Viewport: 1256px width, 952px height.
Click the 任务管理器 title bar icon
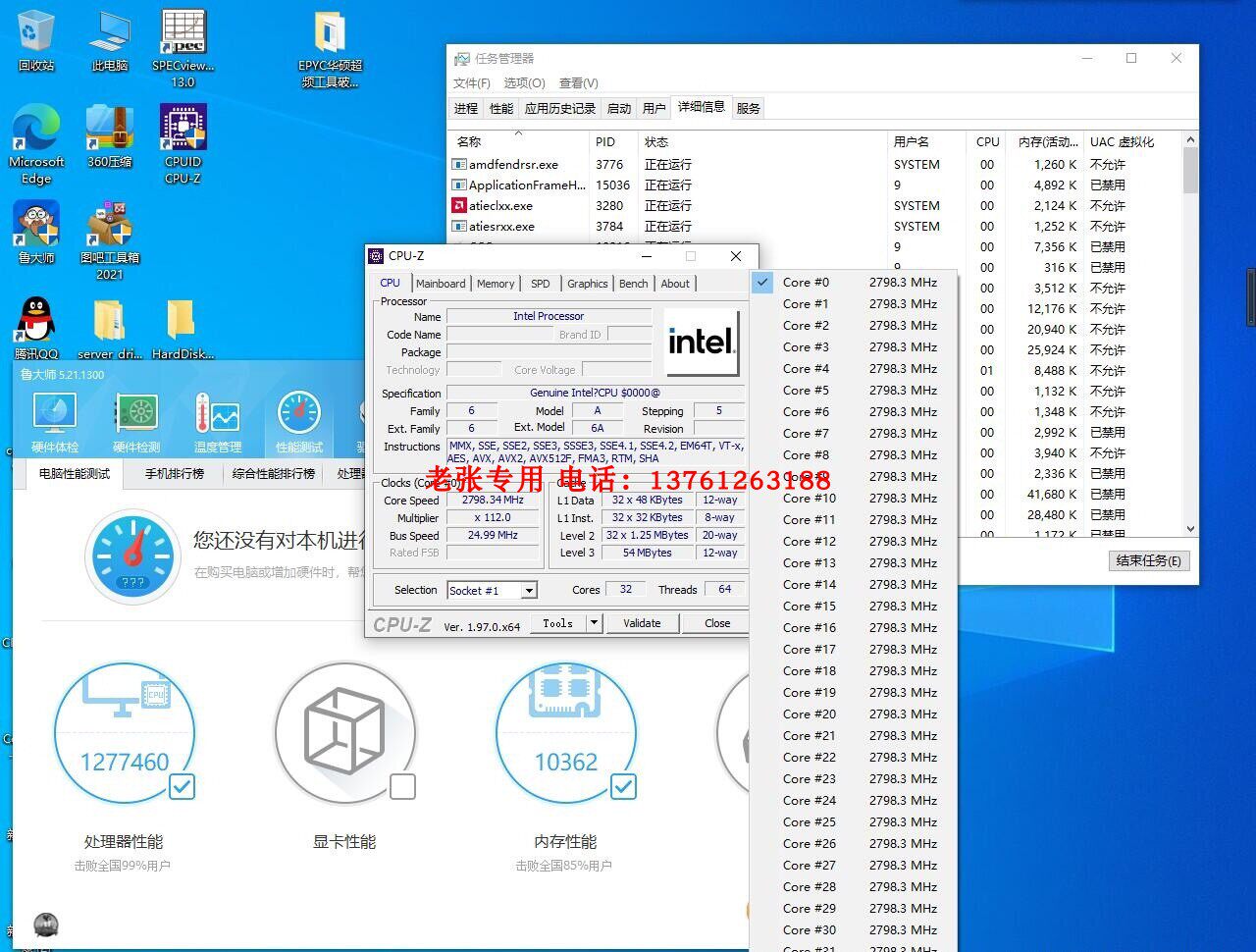point(460,58)
